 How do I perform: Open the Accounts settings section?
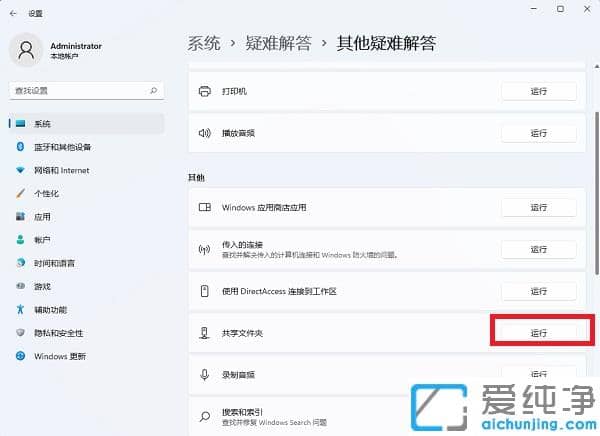point(42,240)
